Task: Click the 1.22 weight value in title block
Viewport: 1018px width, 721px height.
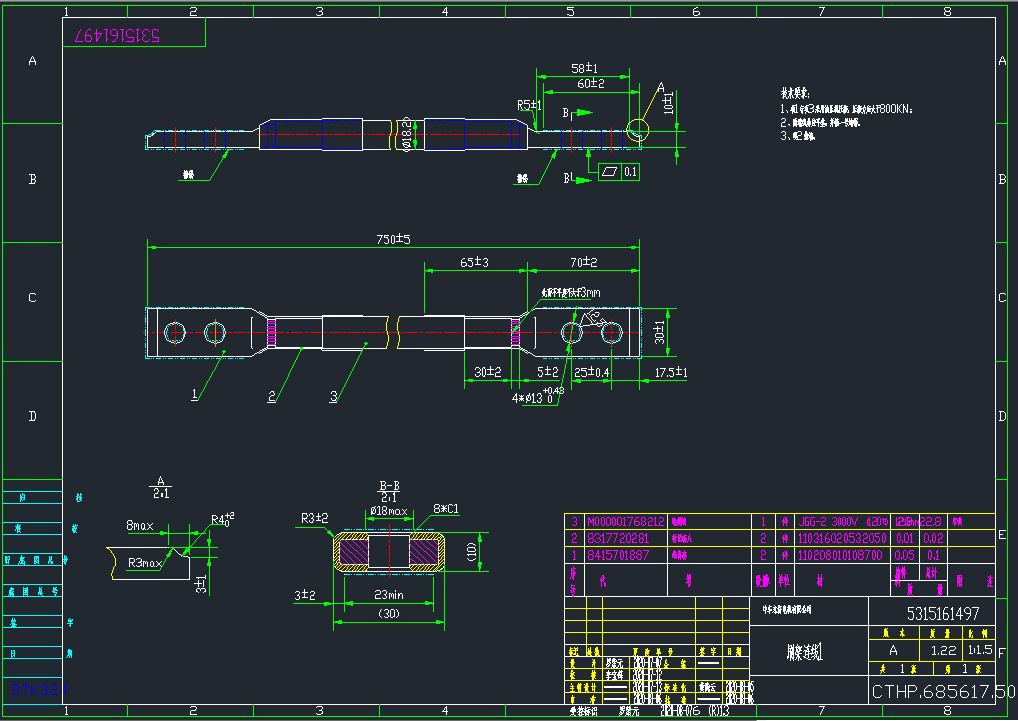Action: click(943, 650)
